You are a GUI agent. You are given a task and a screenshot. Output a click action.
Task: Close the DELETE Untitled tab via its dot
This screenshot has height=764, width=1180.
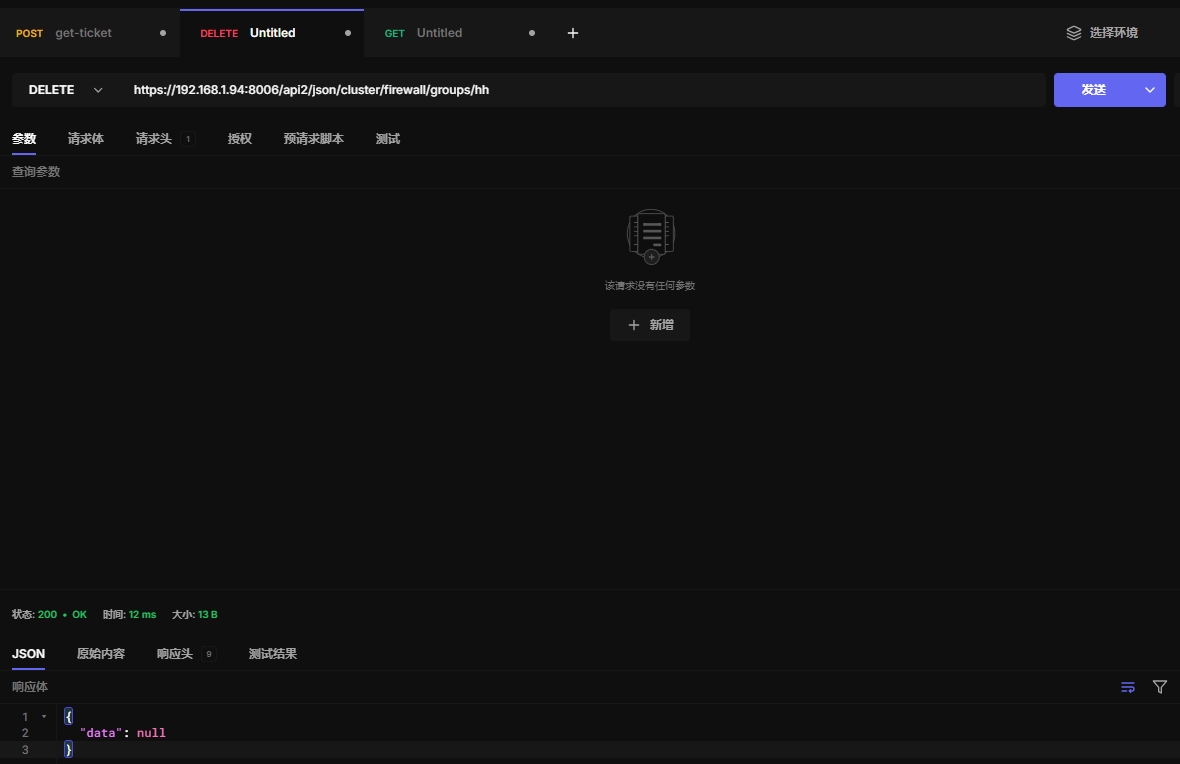tap(348, 33)
